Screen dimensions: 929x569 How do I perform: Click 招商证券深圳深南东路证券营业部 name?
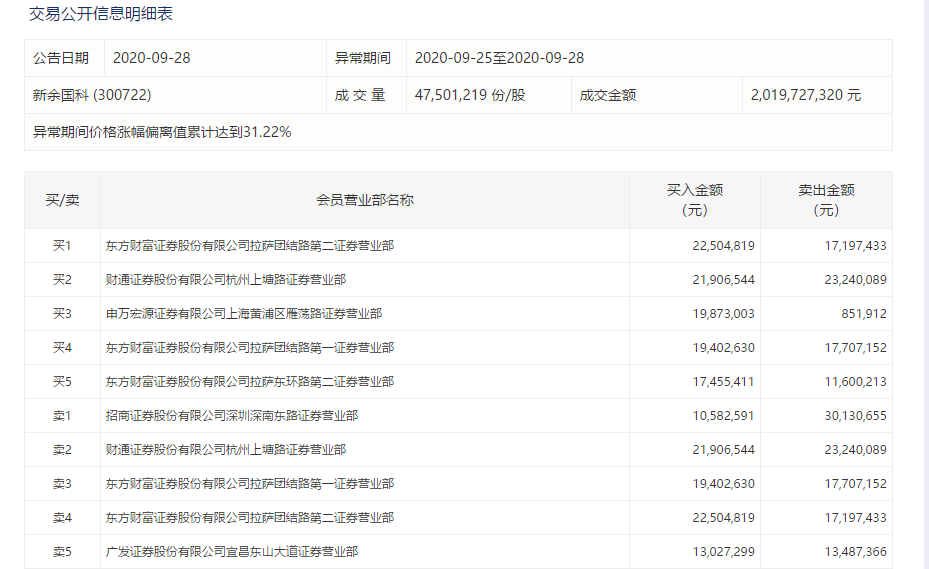(232, 415)
